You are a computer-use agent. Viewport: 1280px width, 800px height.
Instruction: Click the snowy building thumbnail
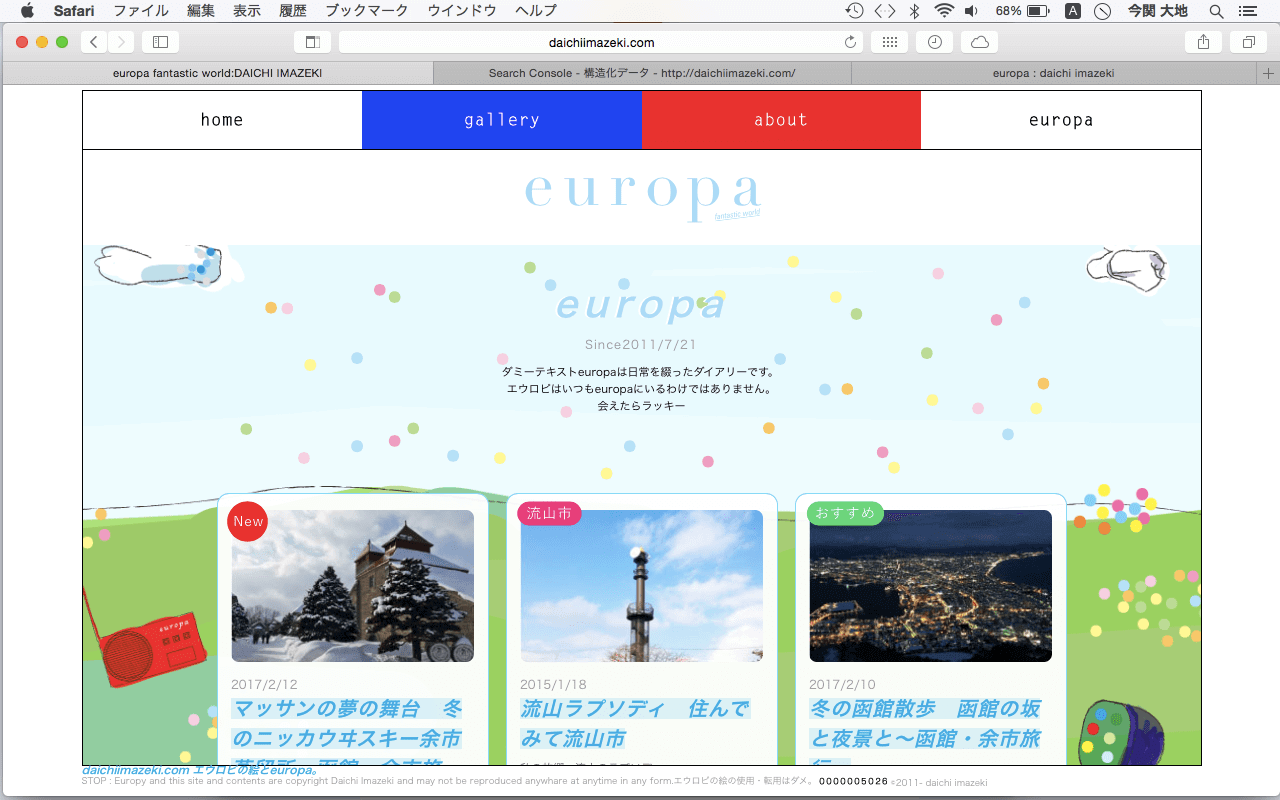tap(353, 586)
